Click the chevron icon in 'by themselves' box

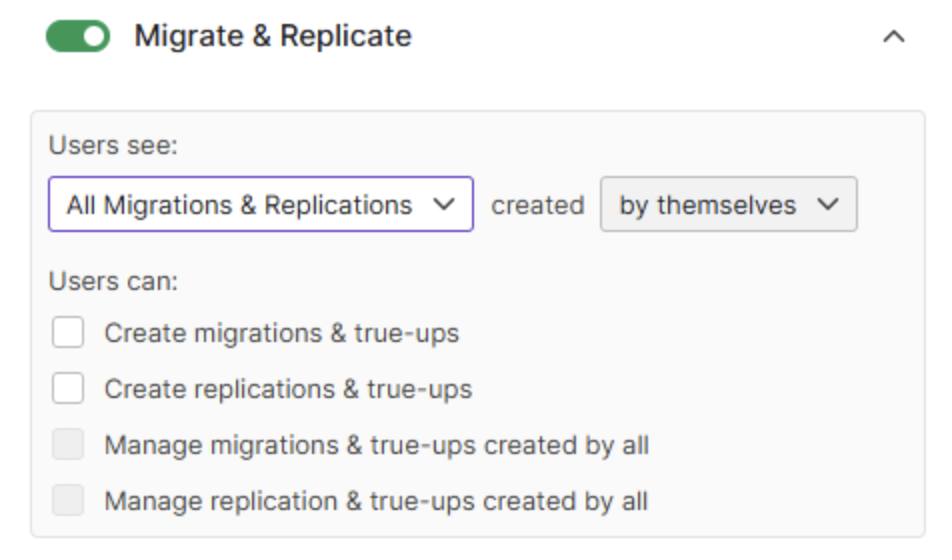pos(828,204)
